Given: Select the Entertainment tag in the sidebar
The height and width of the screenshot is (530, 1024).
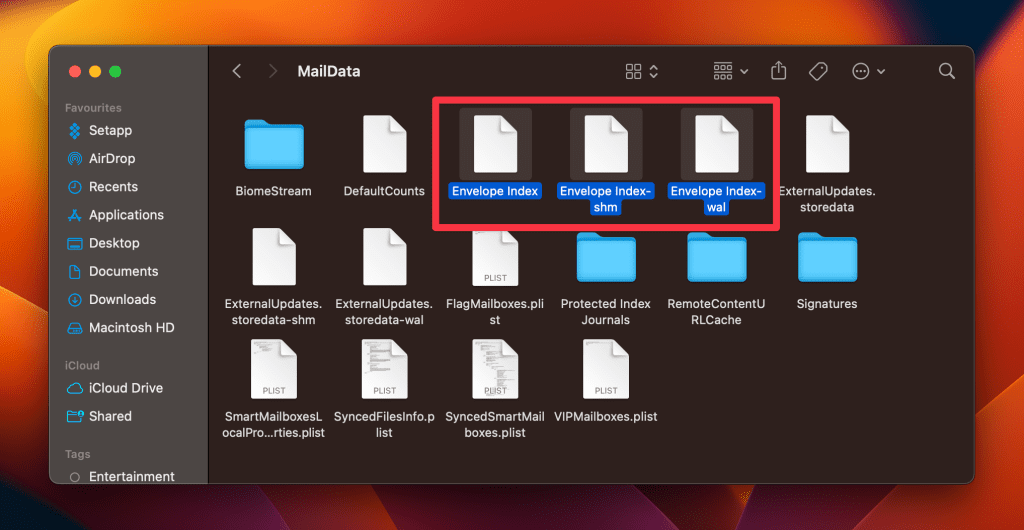Looking at the screenshot, I should [x=122, y=476].
